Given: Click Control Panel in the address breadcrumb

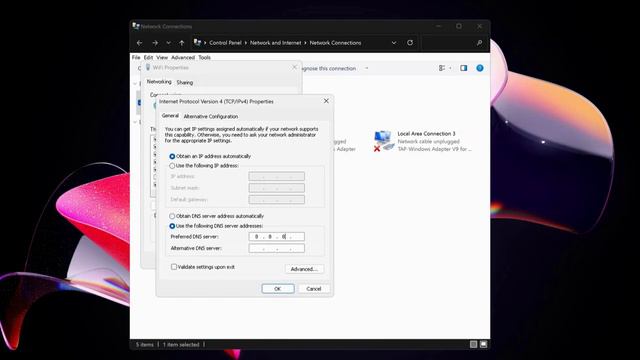Looking at the screenshot, I should pyautogui.click(x=225, y=43).
